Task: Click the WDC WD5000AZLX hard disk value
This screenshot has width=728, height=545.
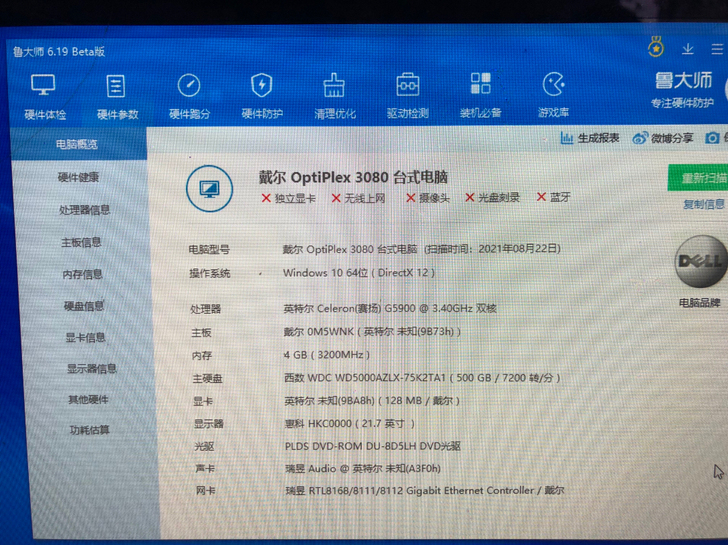Action: (x=422, y=378)
